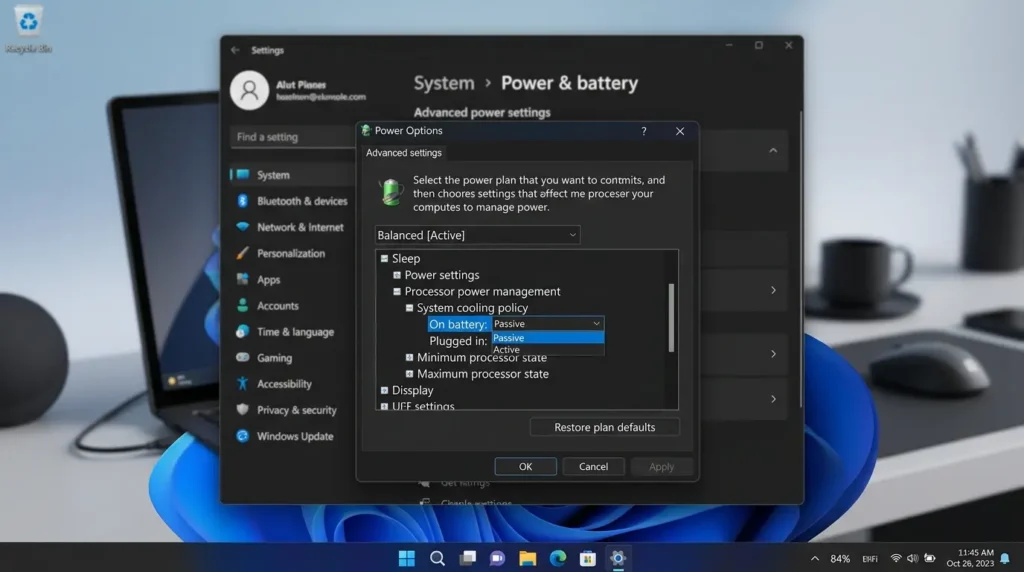Click the Wi-Fi tray icon
Viewport: 1024px width, 572px height.
click(896, 559)
